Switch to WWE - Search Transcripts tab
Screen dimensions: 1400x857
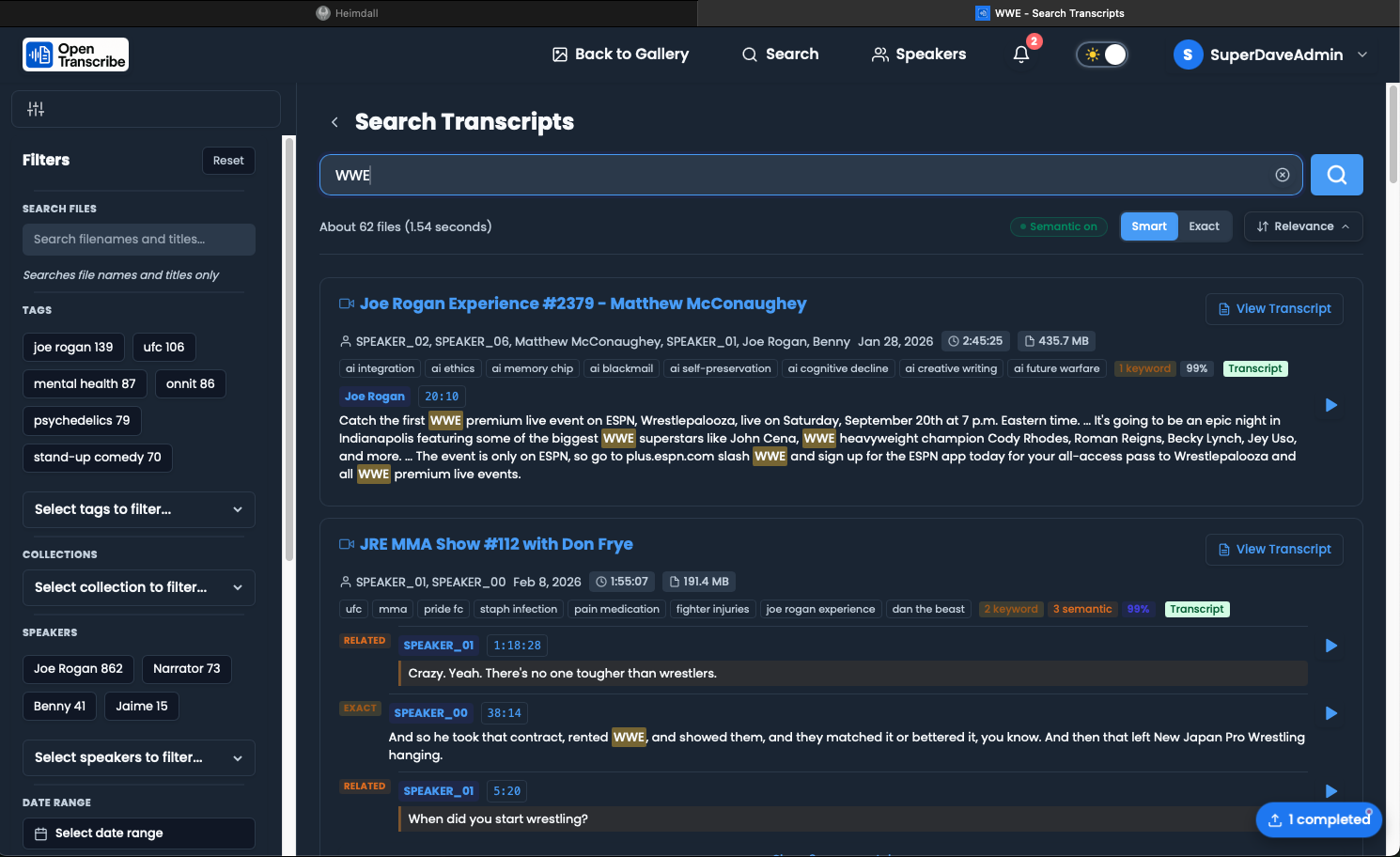click(x=1050, y=13)
